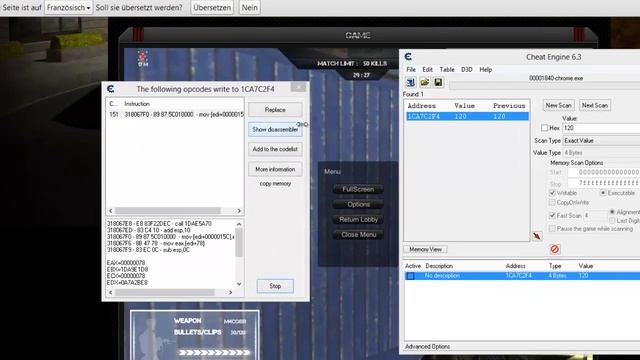Click the Close Menu button

tap(358, 235)
